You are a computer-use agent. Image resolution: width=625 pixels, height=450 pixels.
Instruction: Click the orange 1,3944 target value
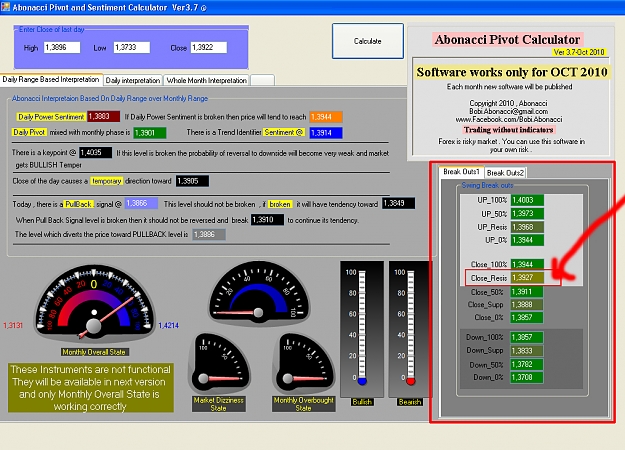pos(326,117)
